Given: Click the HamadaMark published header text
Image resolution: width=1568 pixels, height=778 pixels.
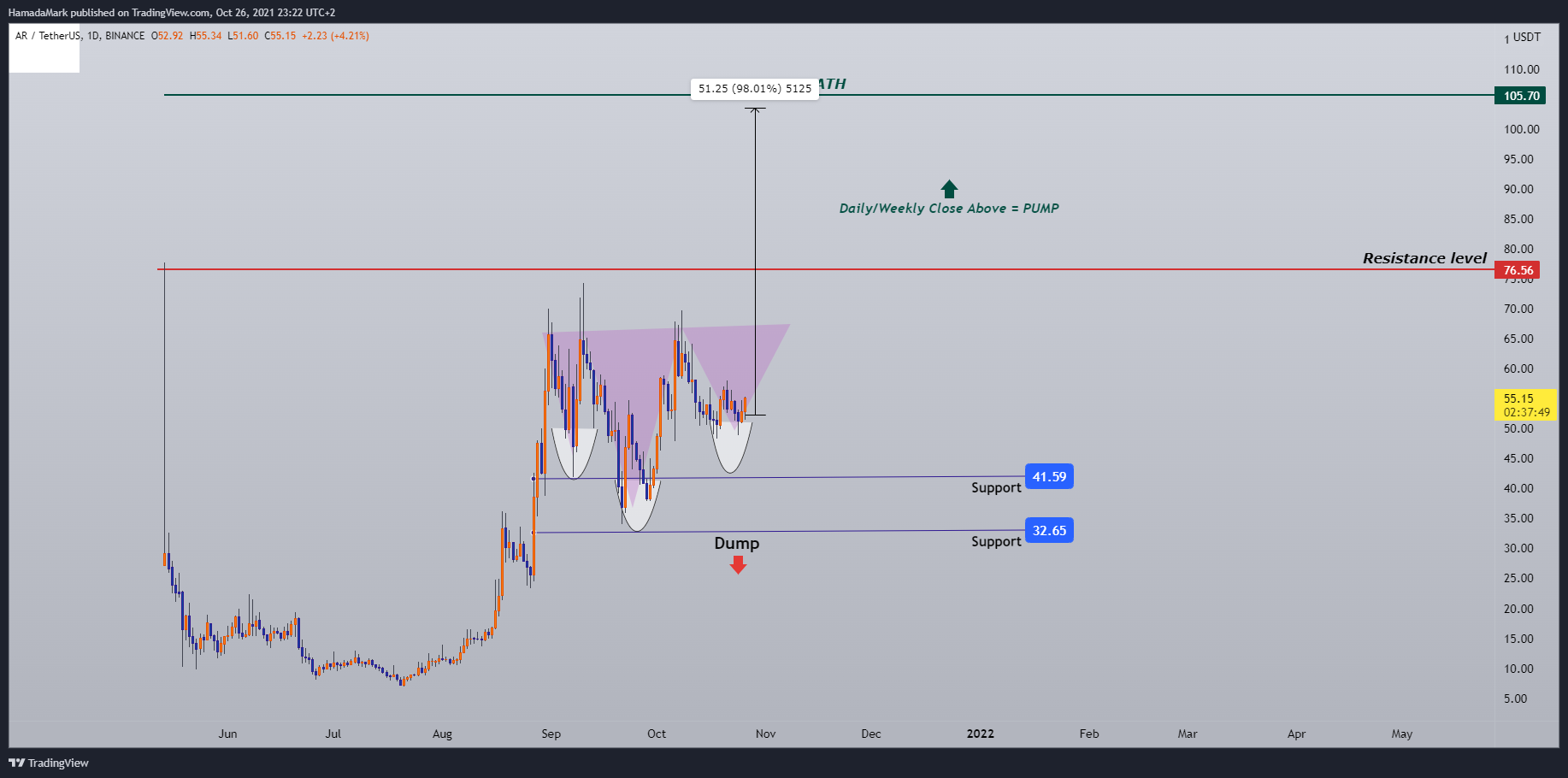Looking at the screenshot, I should pyautogui.click(x=172, y=13).
